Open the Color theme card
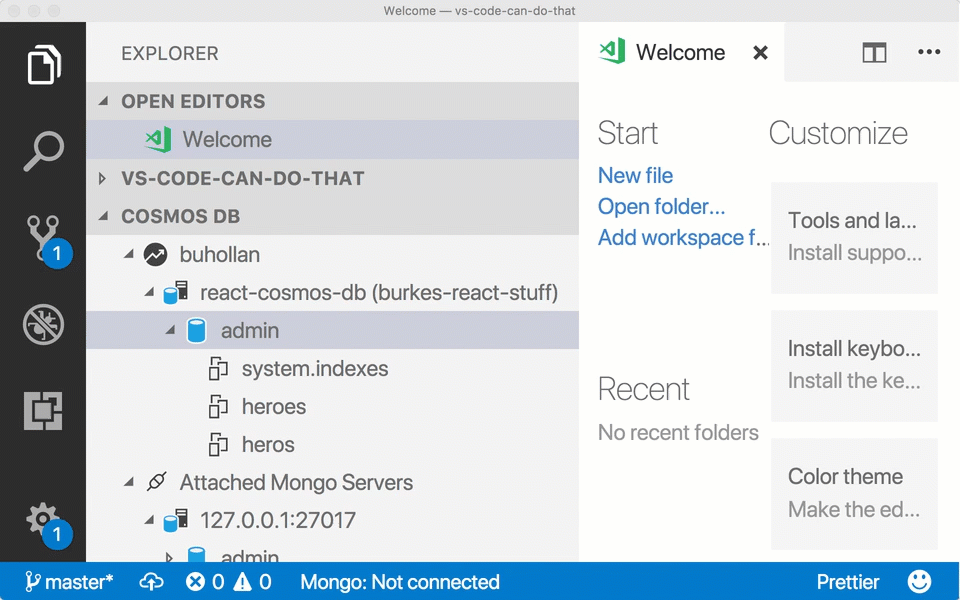960x600 pixels. coord(854,493)
